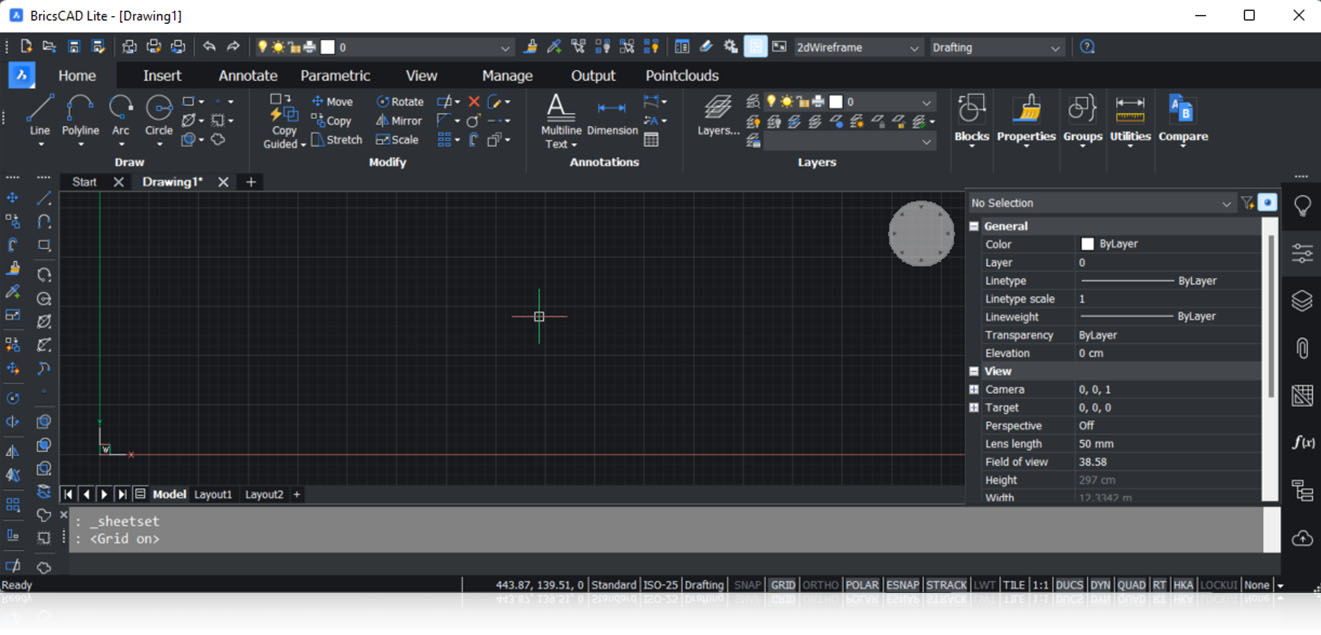1321x635 pixels.
Task: Switch to the Layout1 tab
Action: pos(213,494)
